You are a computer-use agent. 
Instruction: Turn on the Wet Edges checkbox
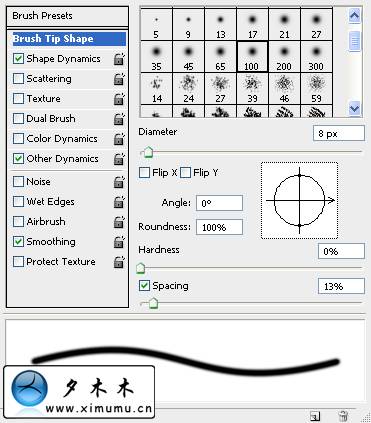pos(18,202)
